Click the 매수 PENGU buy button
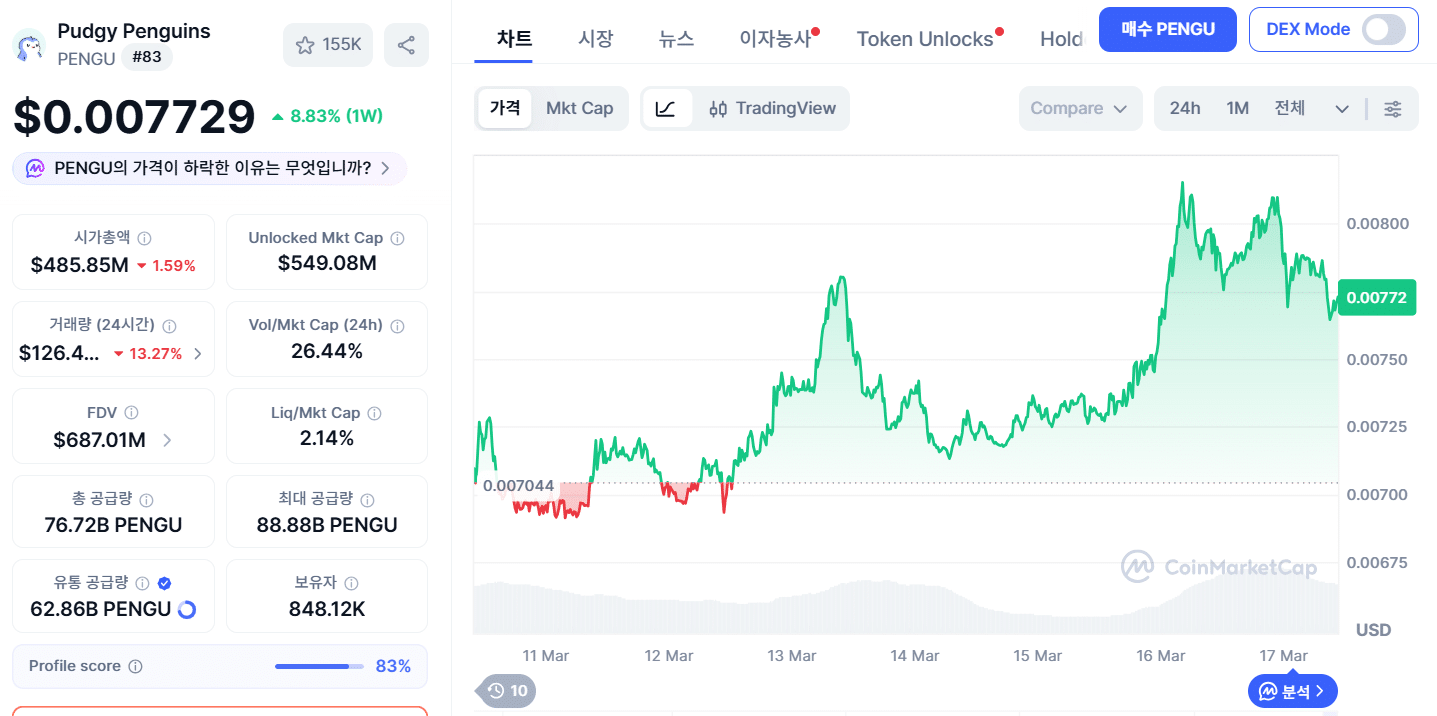The height and width of the screenshot is (716, 1437). pos(1167,29)
